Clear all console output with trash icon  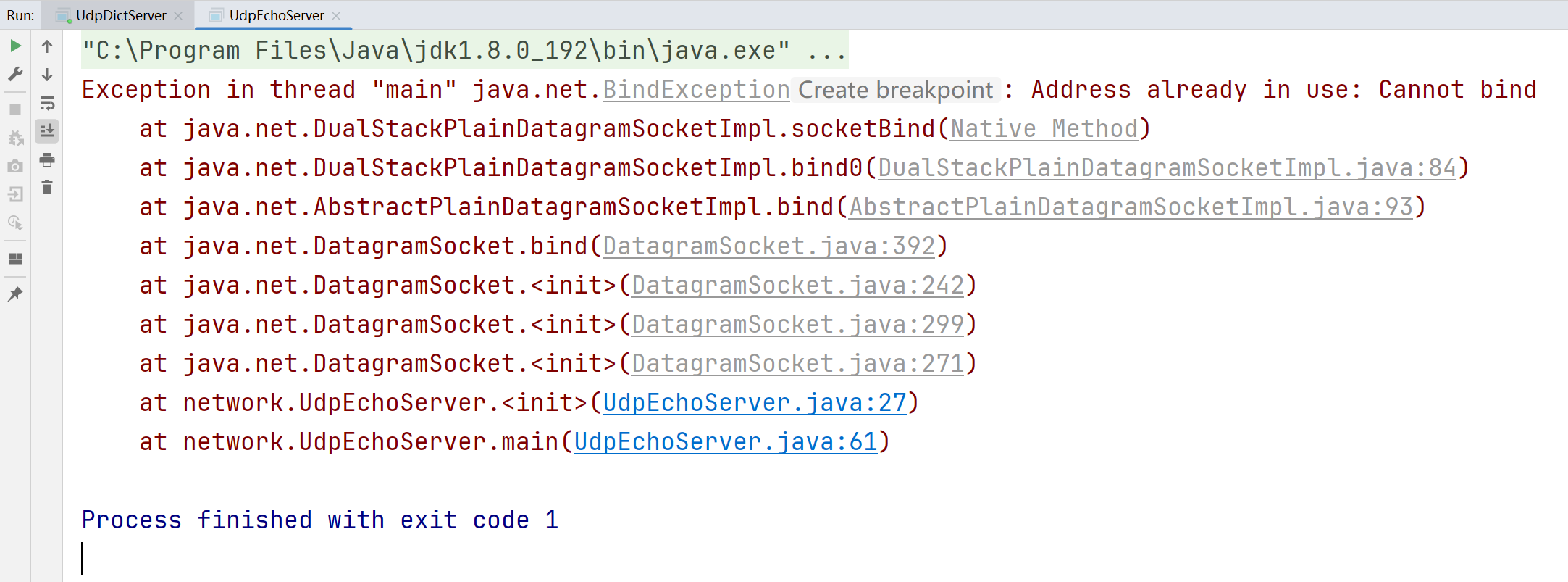click(x=47, y=188)
